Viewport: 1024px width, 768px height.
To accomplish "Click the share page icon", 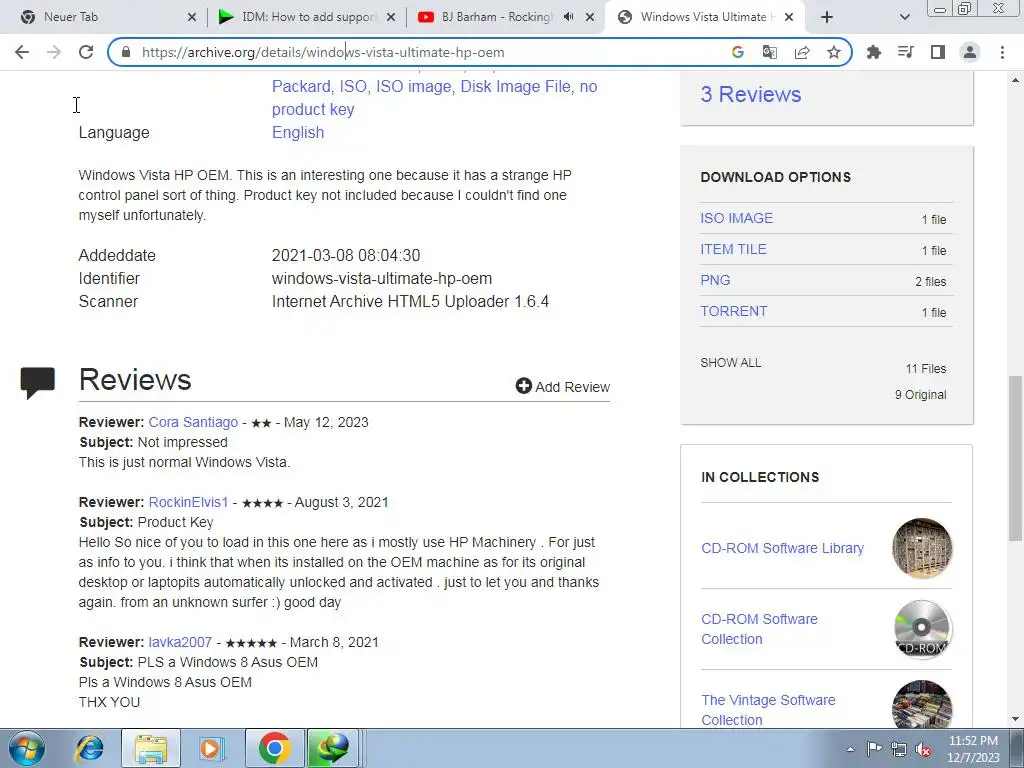I will click(x=801, y=52).
